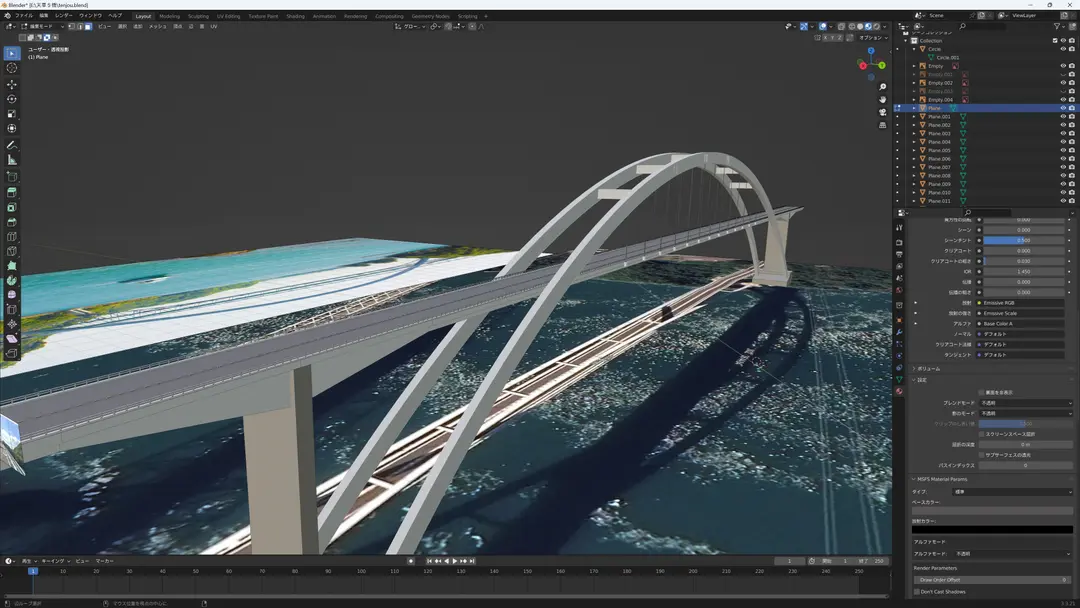Select the Annotate pencil tool
Screen dimensions: 1080x608
click(x=12, y=145)
